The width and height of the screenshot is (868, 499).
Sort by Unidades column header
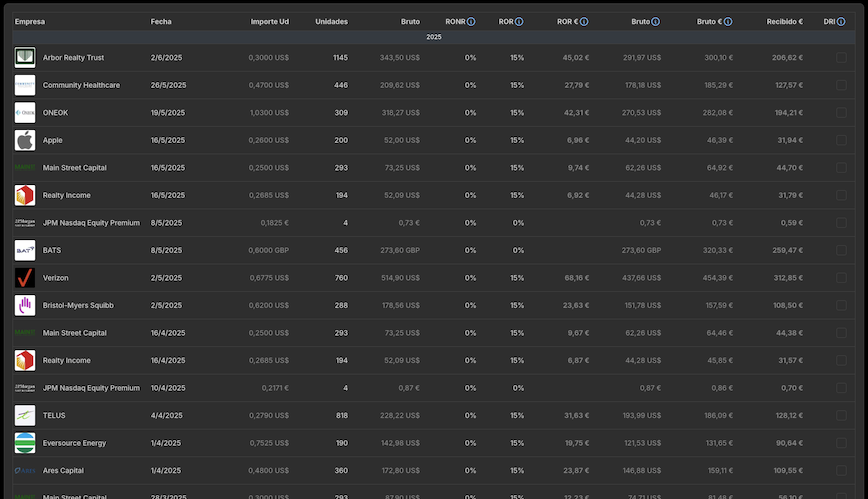(x=332, y=22)
